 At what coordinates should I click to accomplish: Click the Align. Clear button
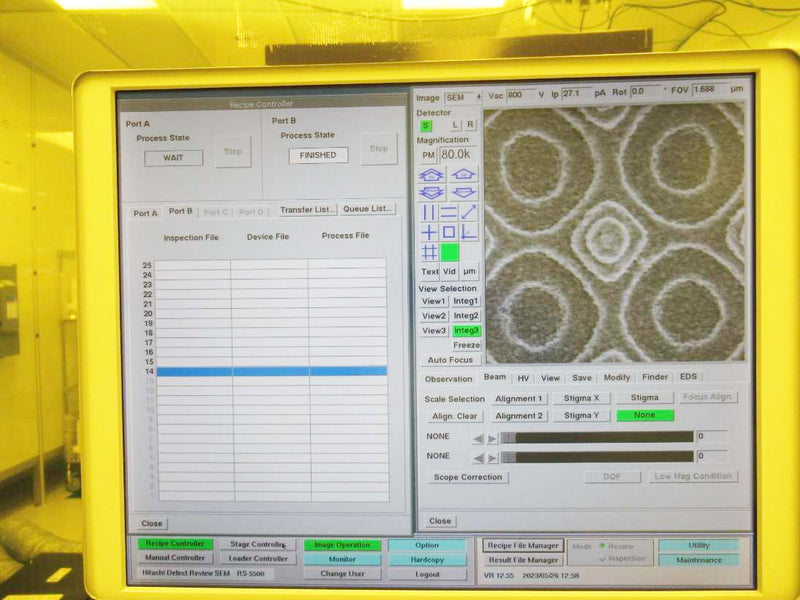coord(454,416)
